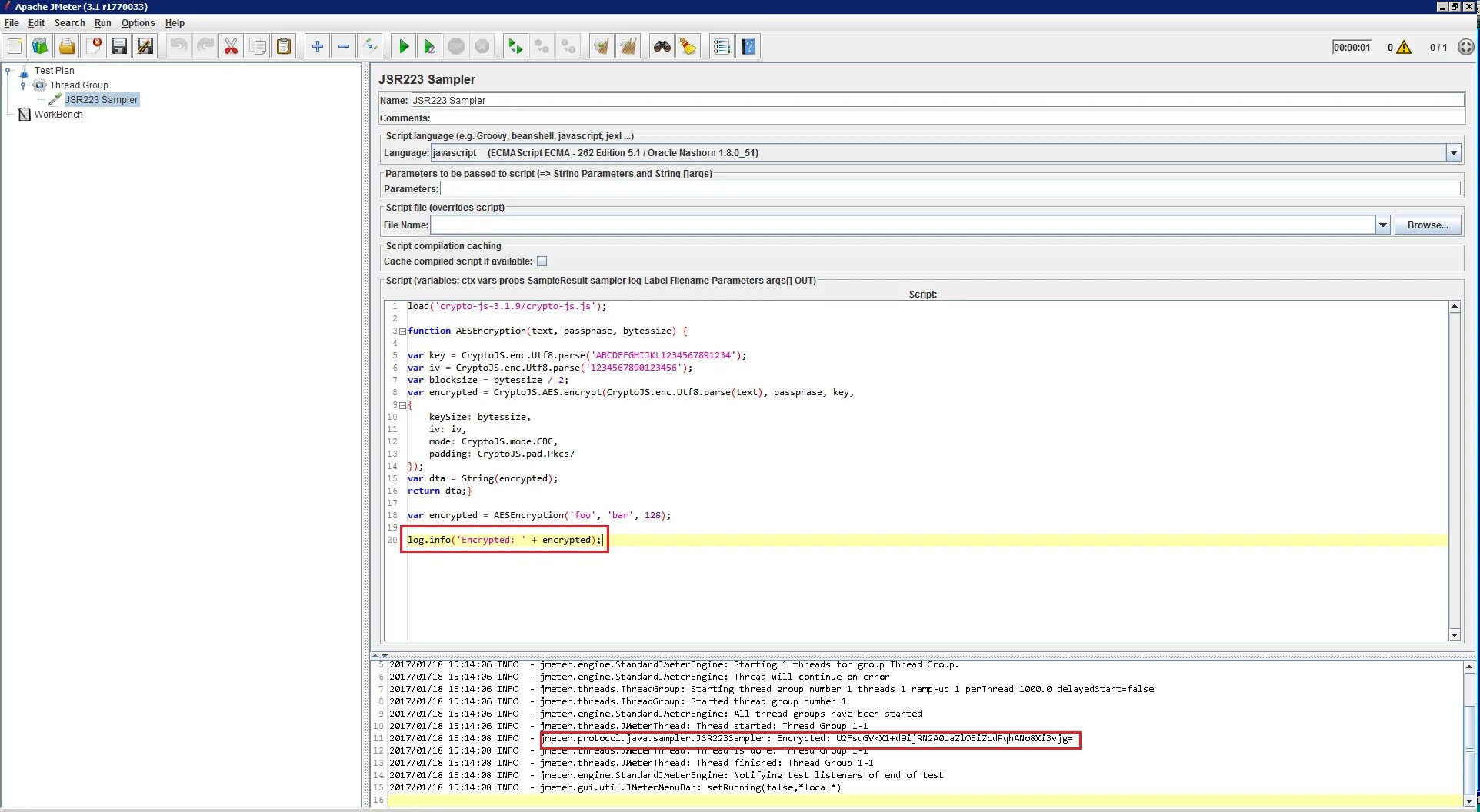Clear all results with double broom icon
This screenshot has height=812, width=1480.
click(628, 47)
